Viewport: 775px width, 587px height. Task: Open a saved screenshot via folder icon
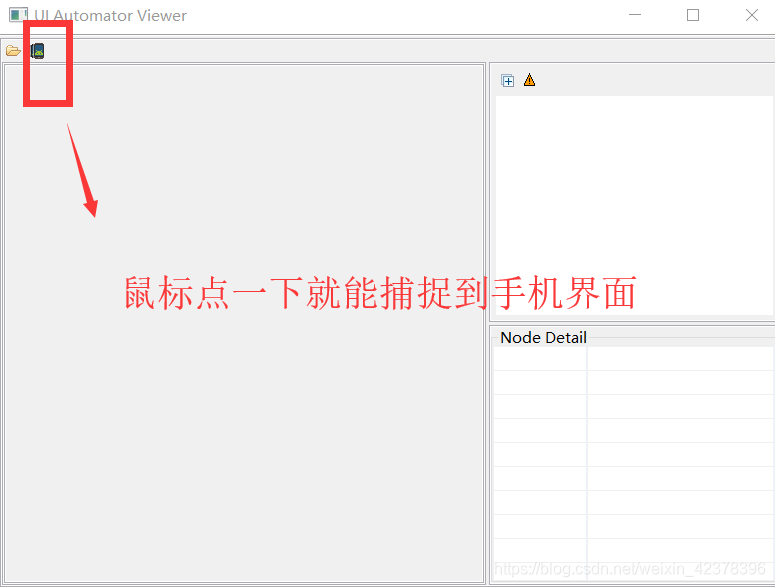13,51
